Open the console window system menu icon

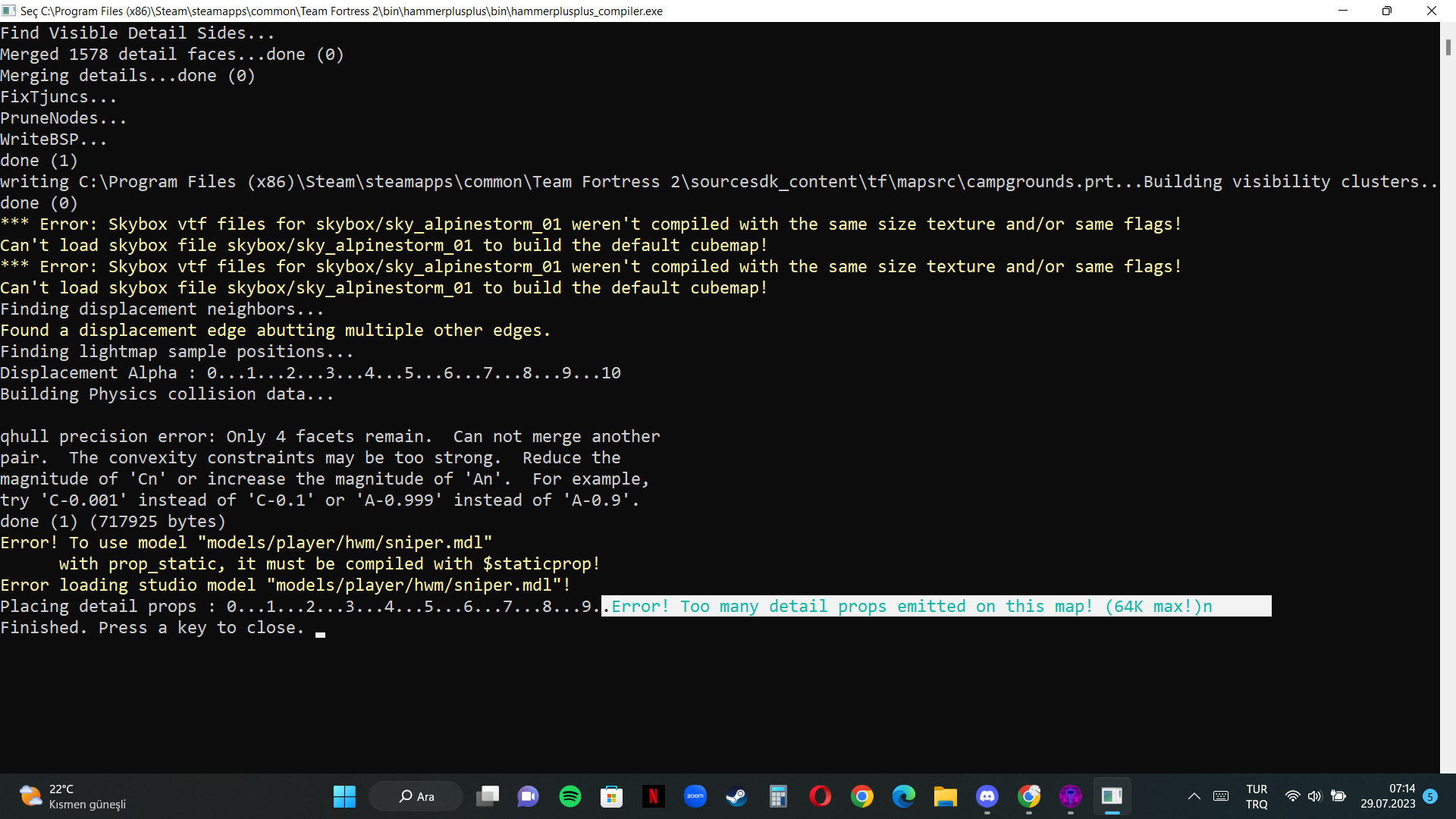[9, 11]
